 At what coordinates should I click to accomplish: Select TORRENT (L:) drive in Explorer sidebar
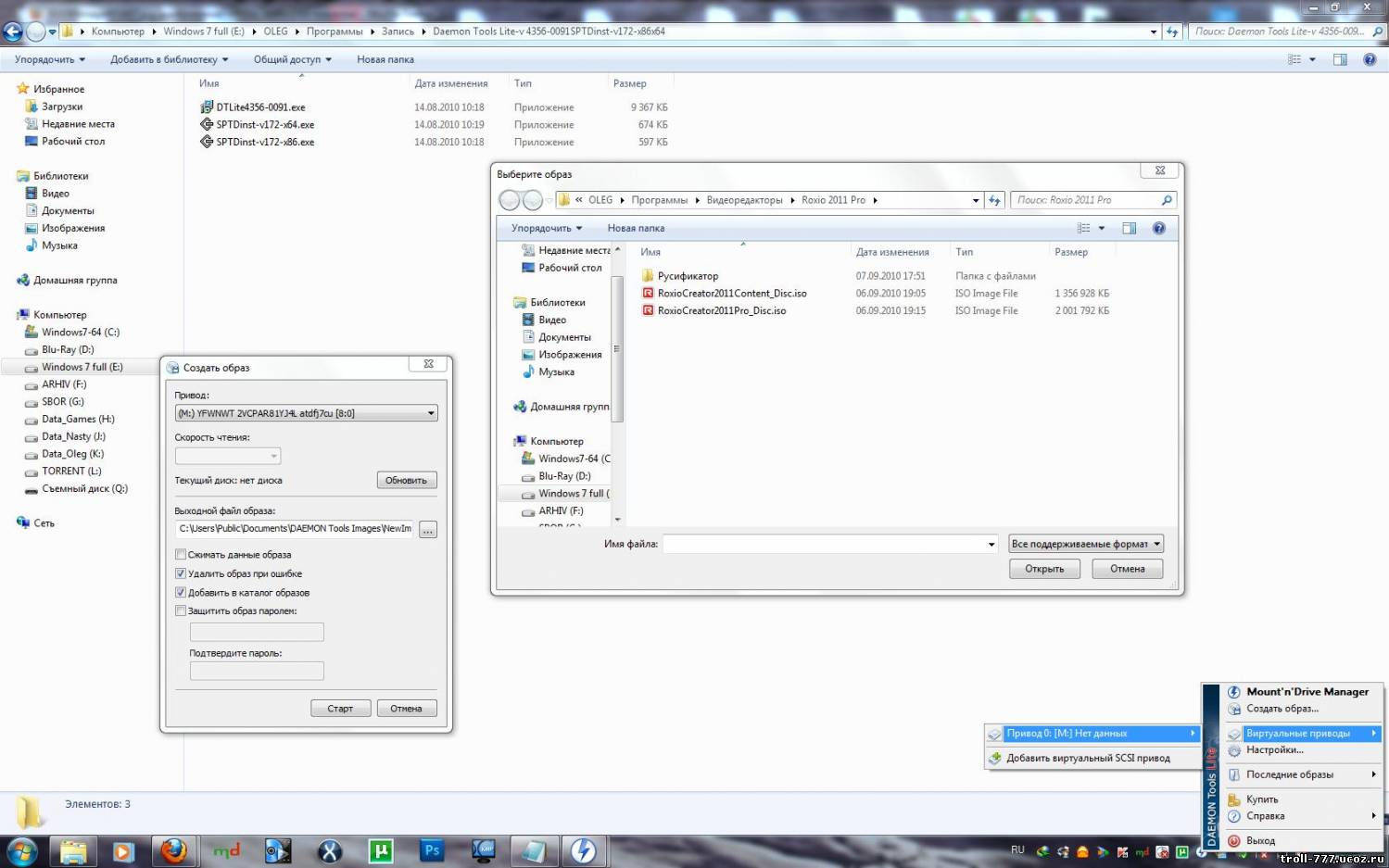tap(71, 472)
